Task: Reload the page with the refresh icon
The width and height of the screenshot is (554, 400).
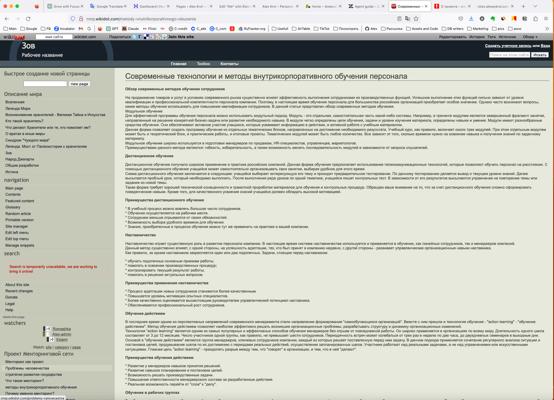Action: [28, 19]
